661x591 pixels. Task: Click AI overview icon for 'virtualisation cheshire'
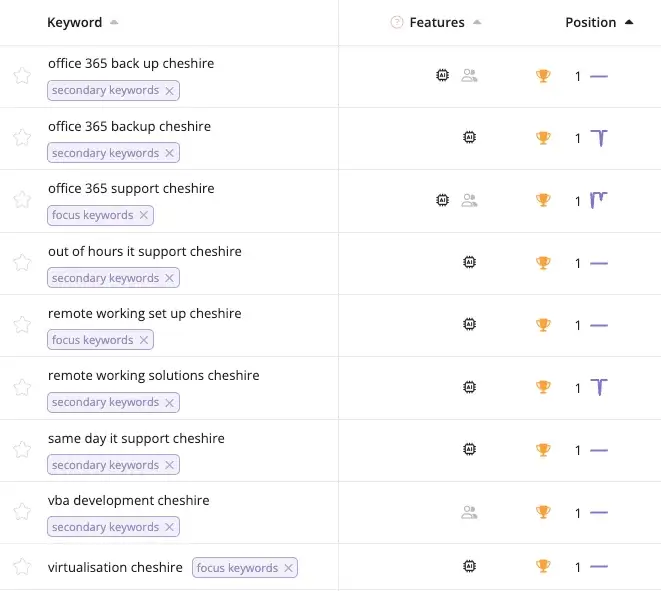(469, 567)
